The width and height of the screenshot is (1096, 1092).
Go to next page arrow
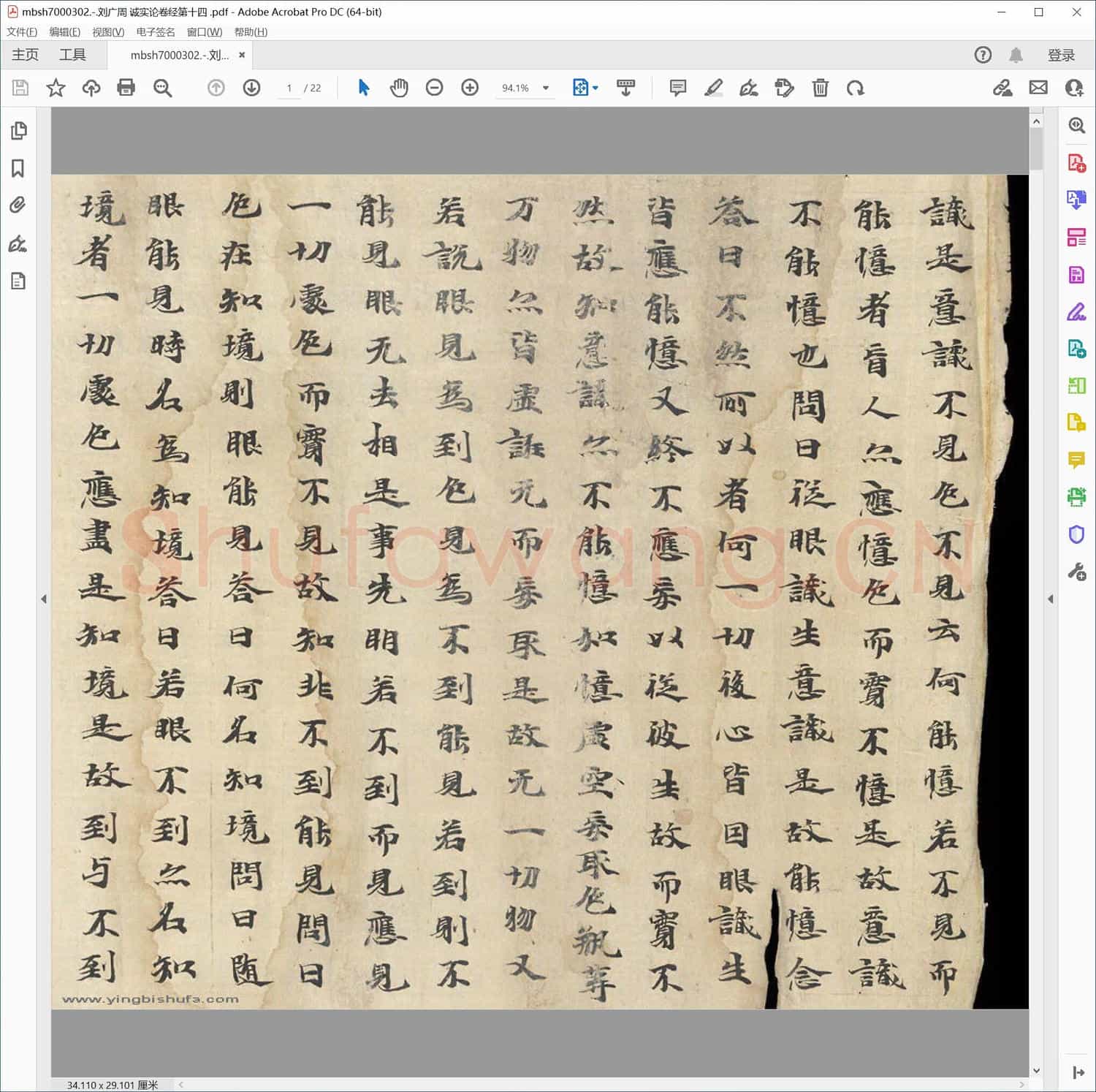click(251, 88)
